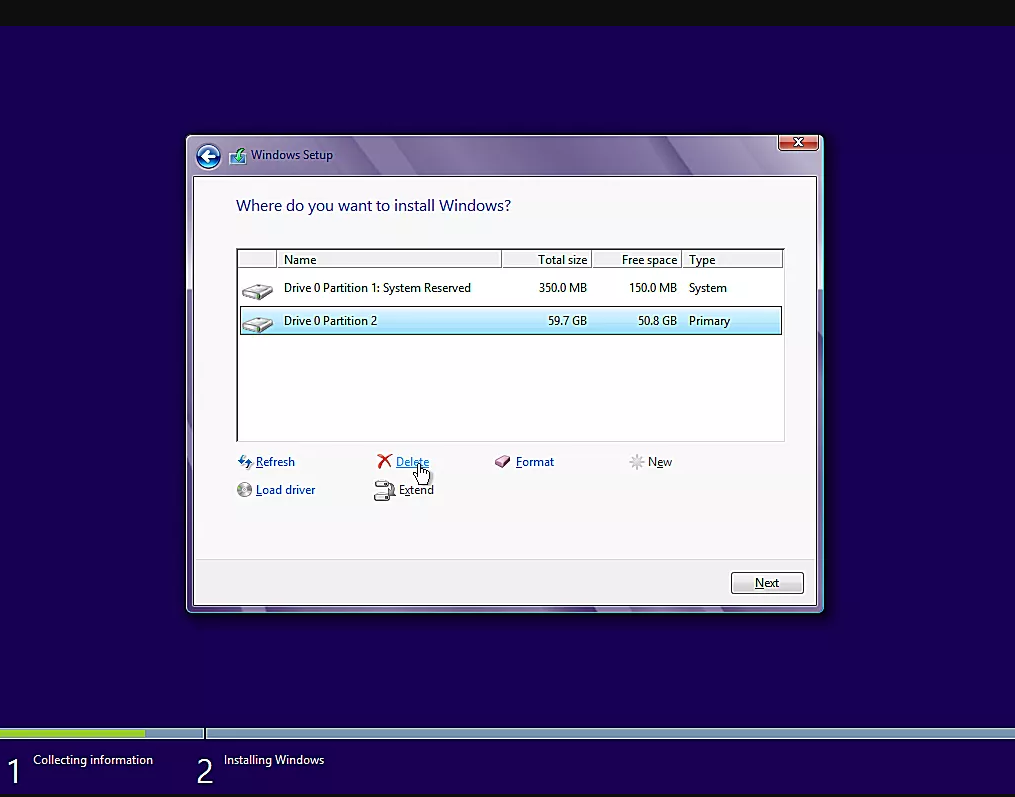Delete the selected partition
This screenshot has width=1015, height=797.
click(x=412, y=462)
